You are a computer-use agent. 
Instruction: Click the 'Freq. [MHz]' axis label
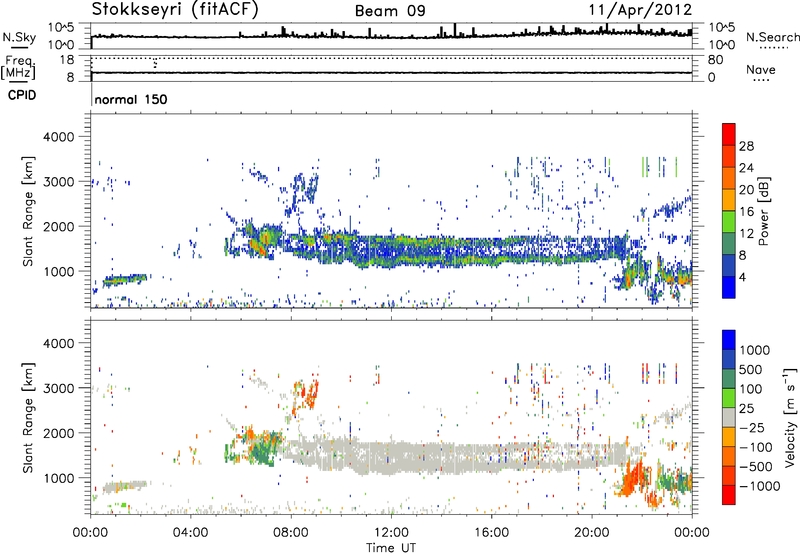pyautogui.click(x=19, y=68)
